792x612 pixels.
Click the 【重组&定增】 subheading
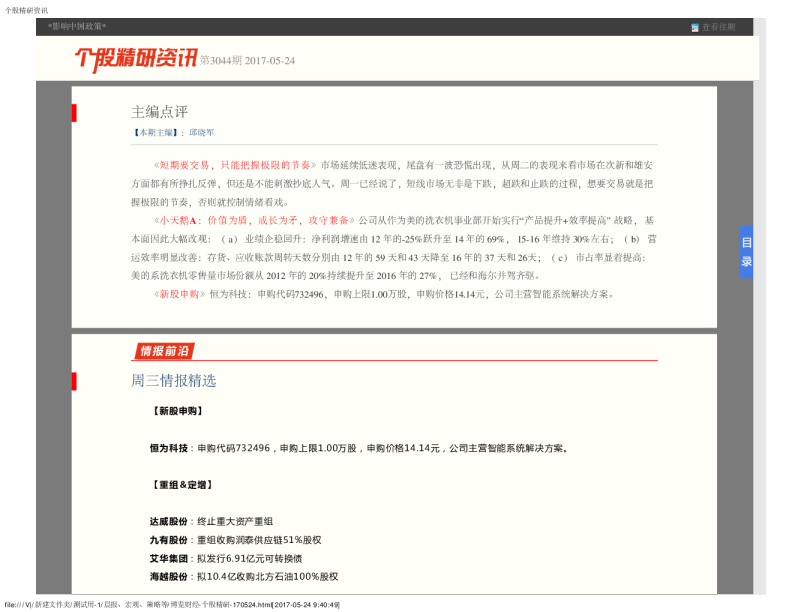point(182,485)
